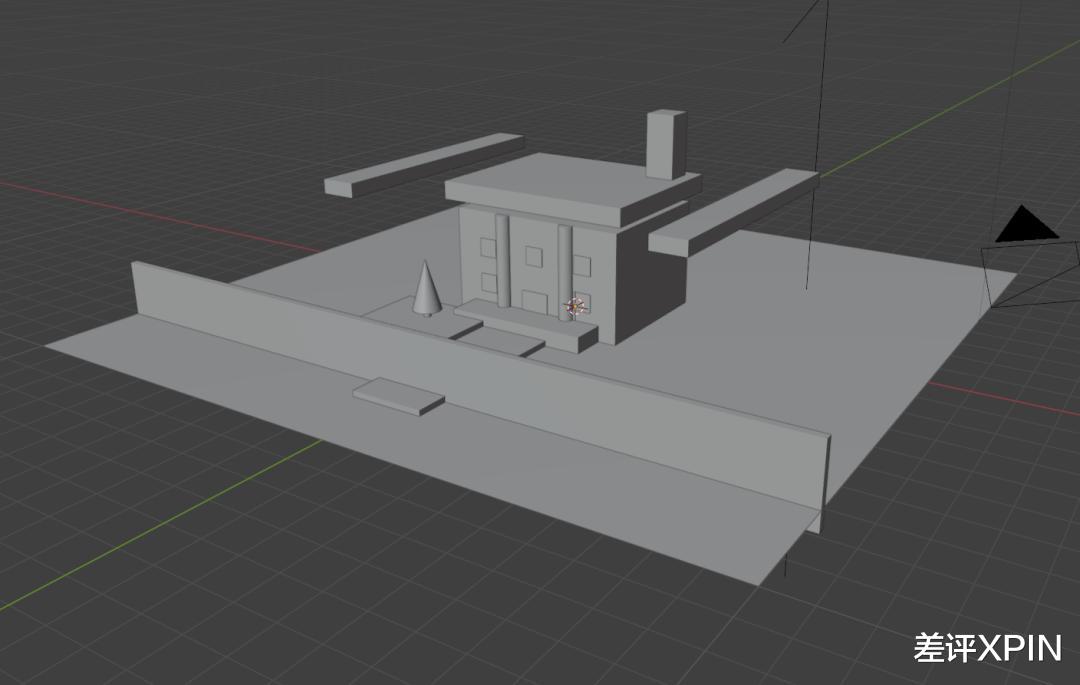Screen dimensions: 1080x685
Task: Select the chimney box on the roof
Action: (666, 145)
